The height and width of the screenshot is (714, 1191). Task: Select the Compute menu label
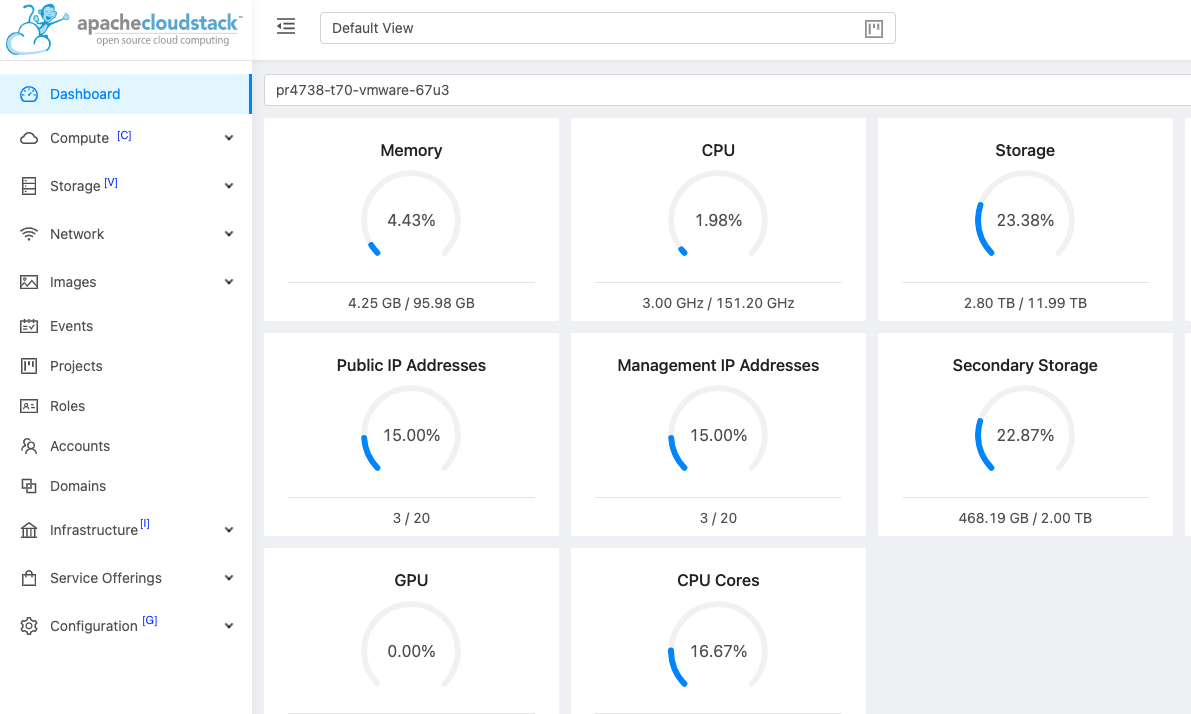tap(79, 138)
